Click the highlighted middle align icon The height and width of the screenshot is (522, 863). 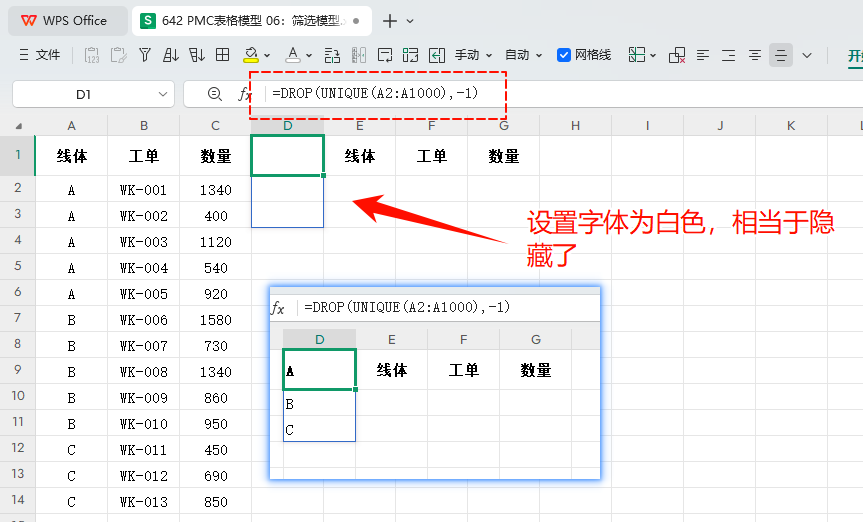(780, 55)
